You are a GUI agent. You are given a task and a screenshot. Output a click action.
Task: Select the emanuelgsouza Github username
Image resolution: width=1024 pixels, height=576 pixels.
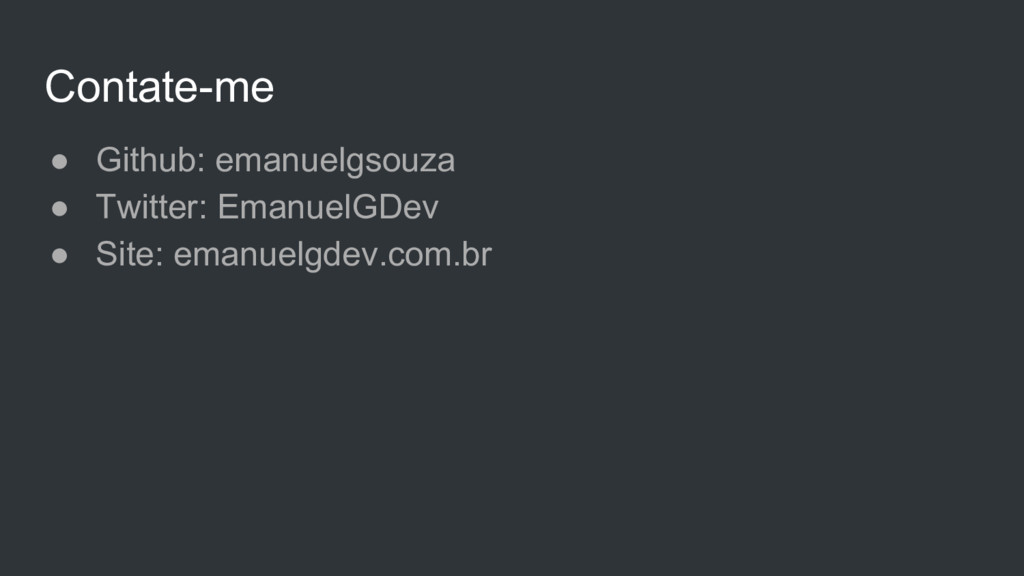coord(335,161)
